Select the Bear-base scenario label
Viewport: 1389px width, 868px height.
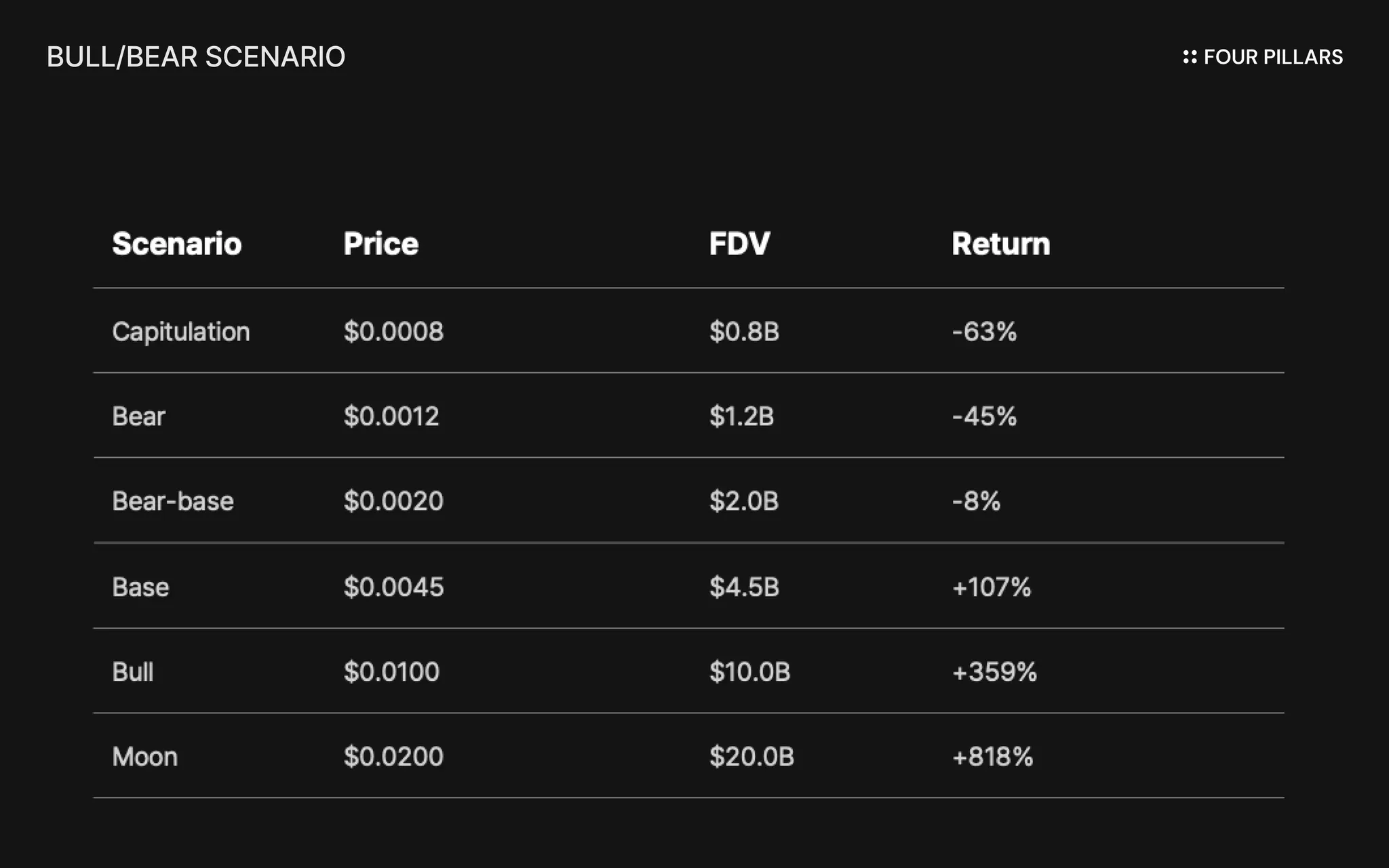pyautogui.click(x=173, y=501)
